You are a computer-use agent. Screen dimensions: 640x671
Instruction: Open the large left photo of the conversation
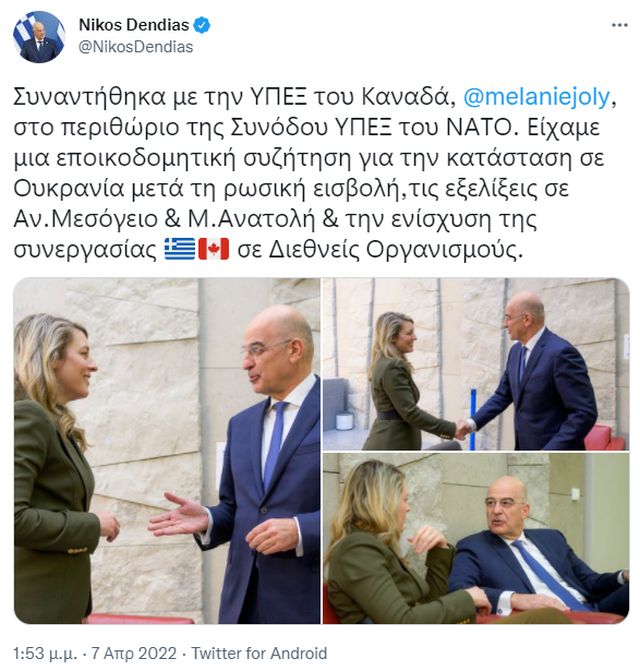coord(167,451)
